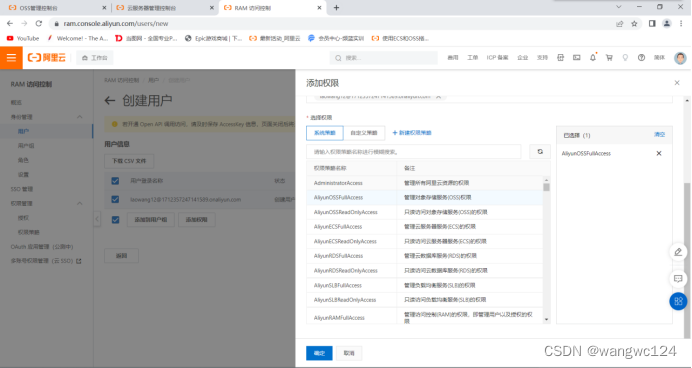
Task: Click the panel's outer vertical scrollbar
Action: (x=687, y=260)
